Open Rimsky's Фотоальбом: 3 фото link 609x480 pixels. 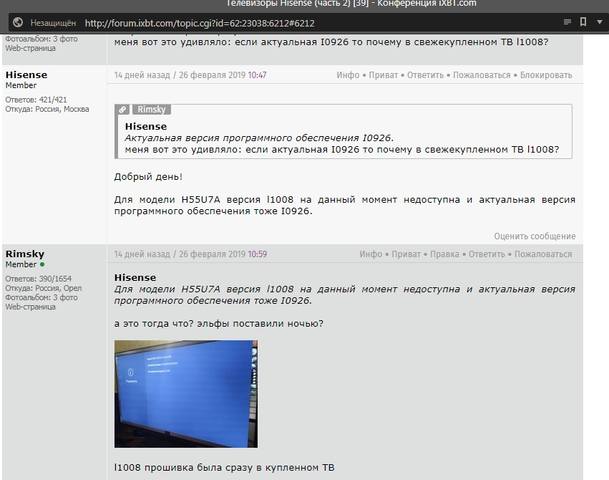point(41,297)
